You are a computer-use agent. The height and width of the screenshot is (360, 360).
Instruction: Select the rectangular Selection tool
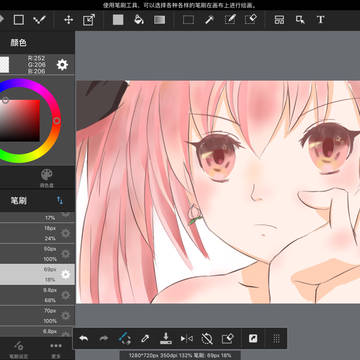[188, 20]
